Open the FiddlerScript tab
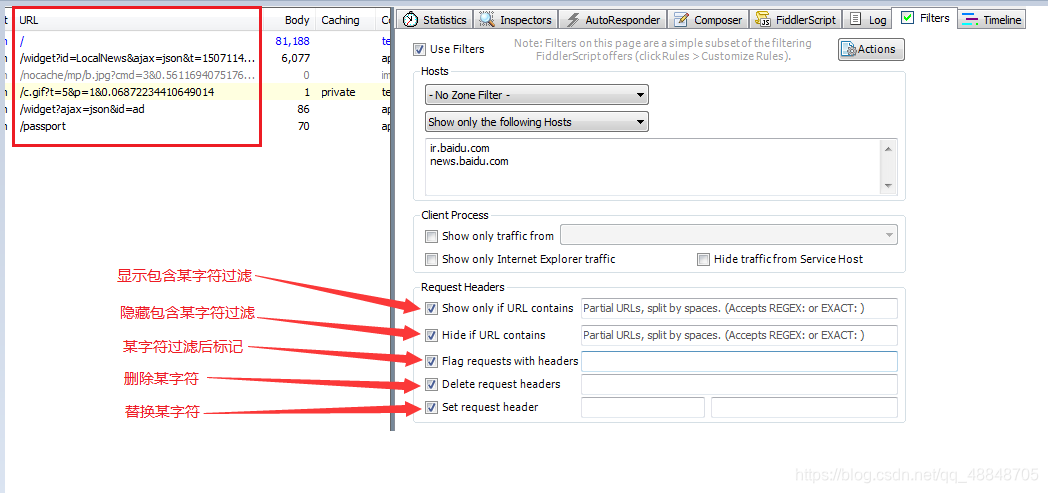The height and width of the screenshot is (493, 1048). tap(795, 19)
